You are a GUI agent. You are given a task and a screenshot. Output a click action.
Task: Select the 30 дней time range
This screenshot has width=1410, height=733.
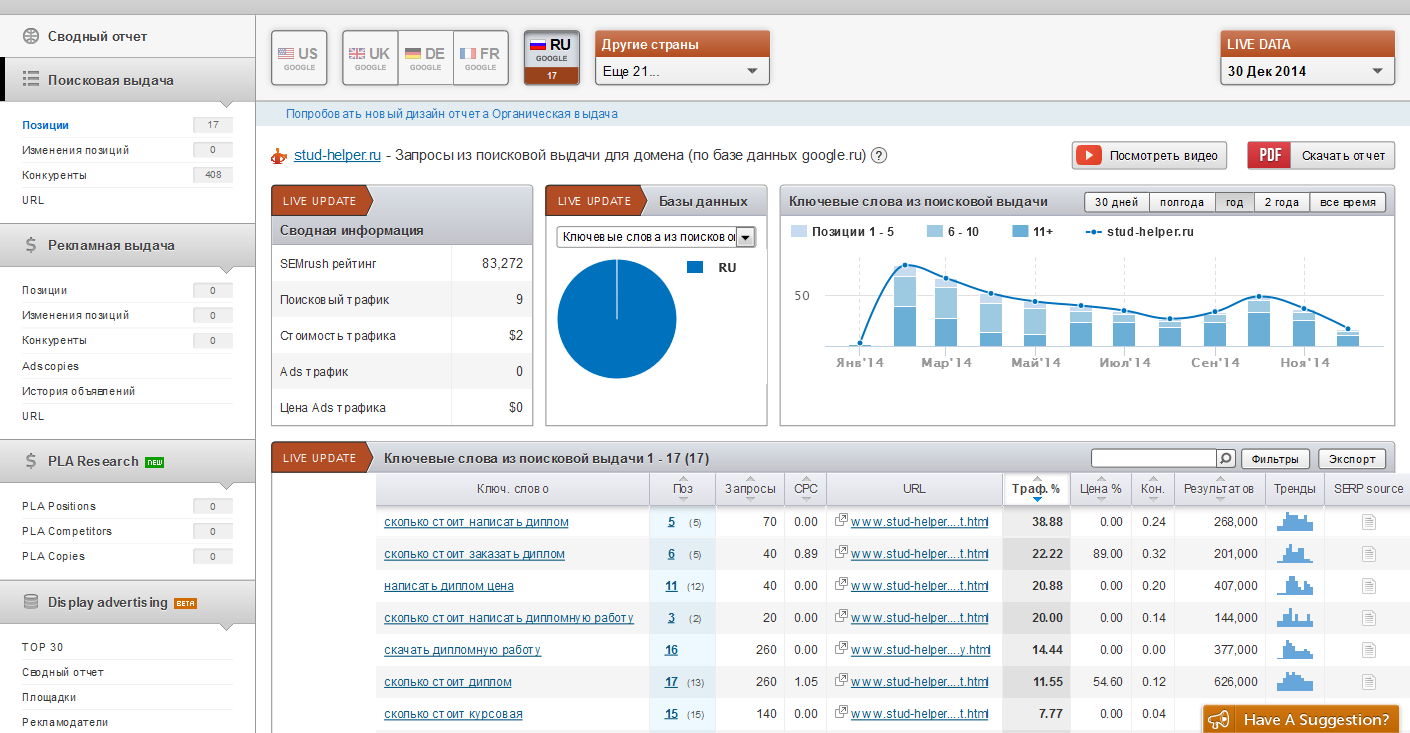click(x=1116, y=202)
